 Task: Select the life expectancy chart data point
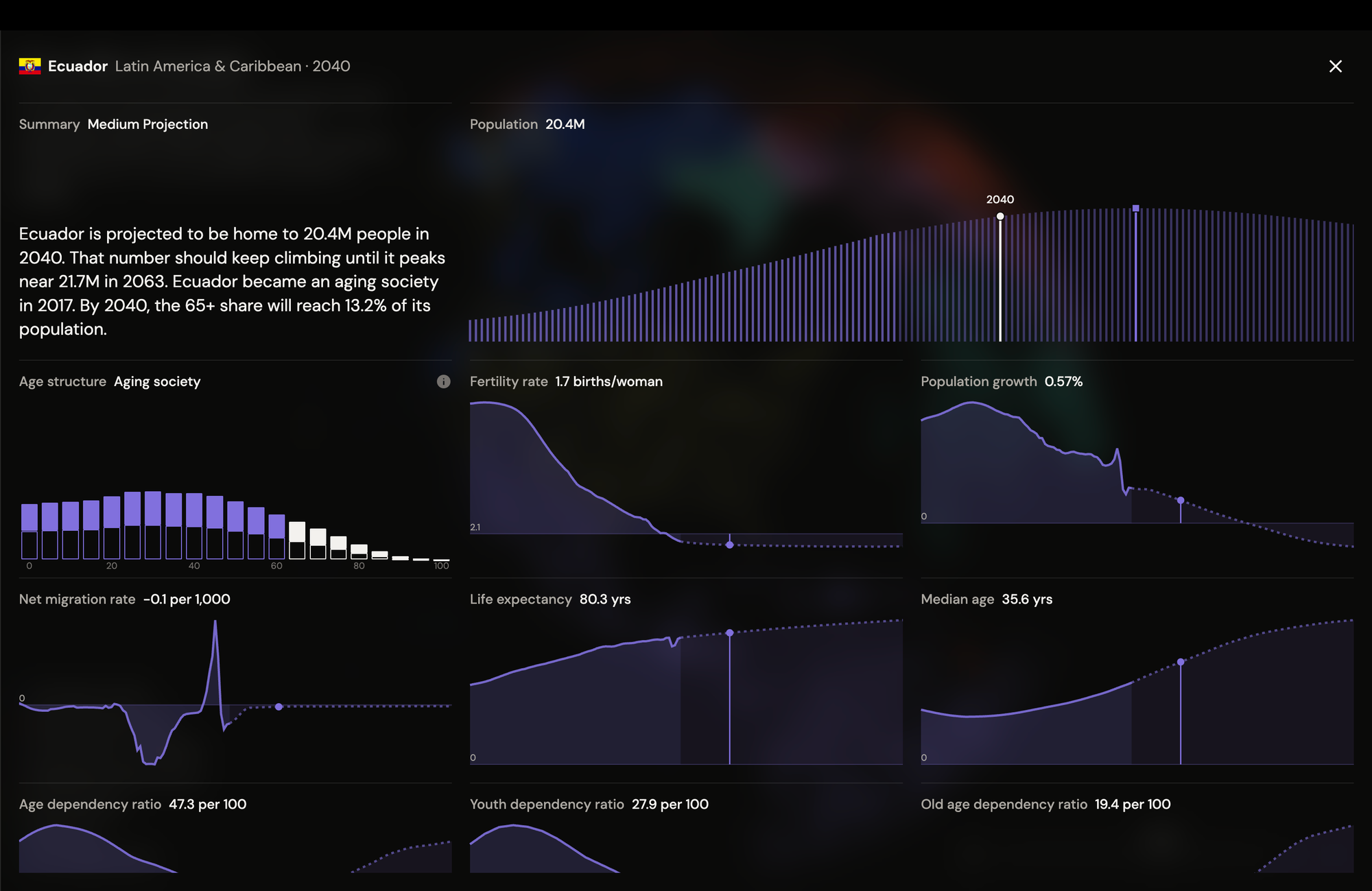point(730,632)
